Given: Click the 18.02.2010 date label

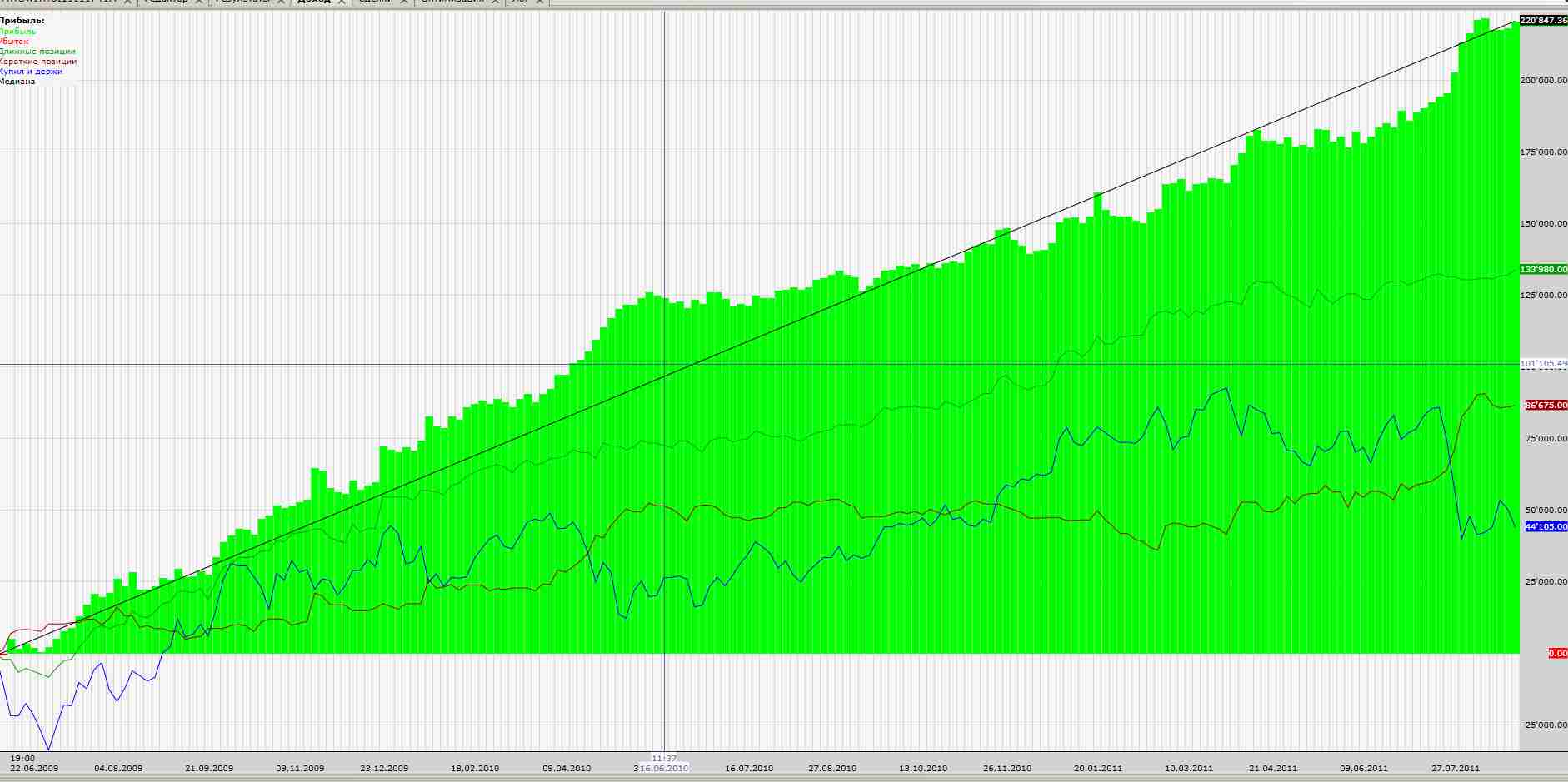Looking at the screenshot, I should point(475,769).
